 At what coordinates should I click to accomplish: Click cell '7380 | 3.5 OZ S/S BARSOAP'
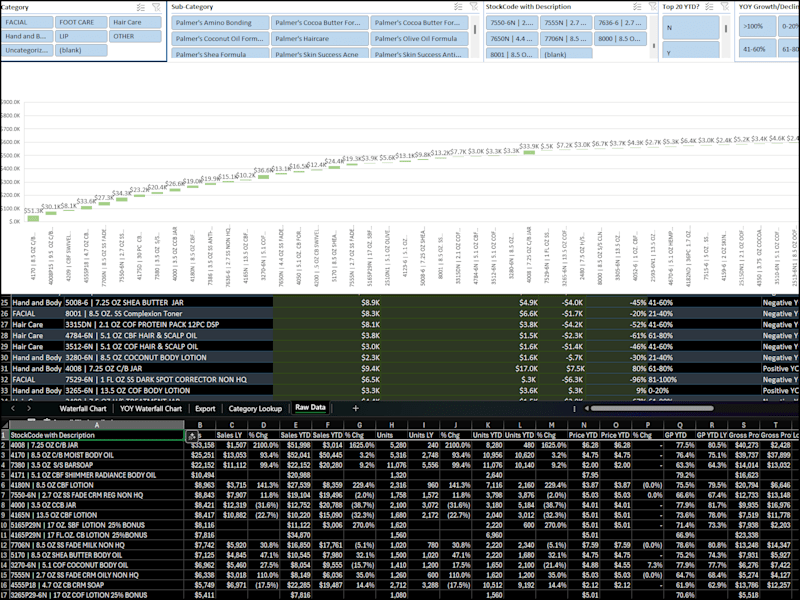point(97,465)
